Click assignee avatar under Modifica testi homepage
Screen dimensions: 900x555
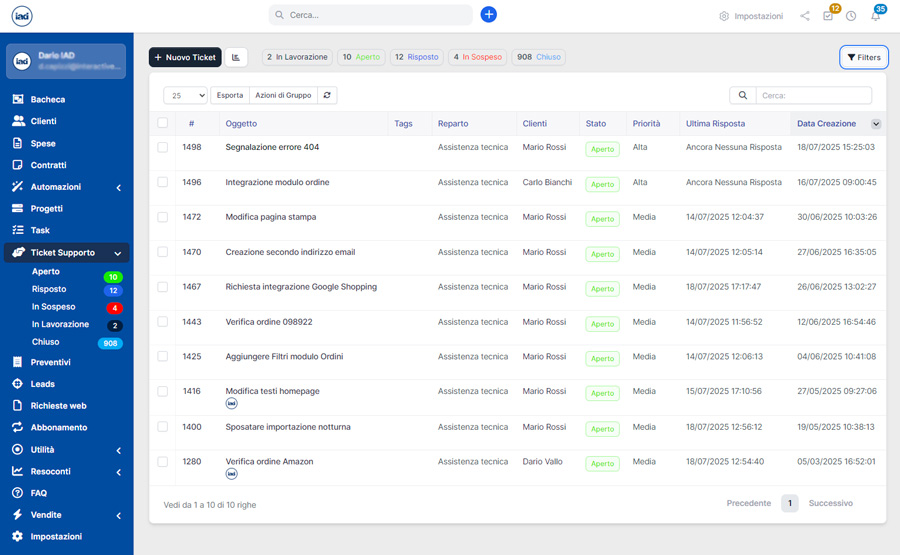point(231,403)
